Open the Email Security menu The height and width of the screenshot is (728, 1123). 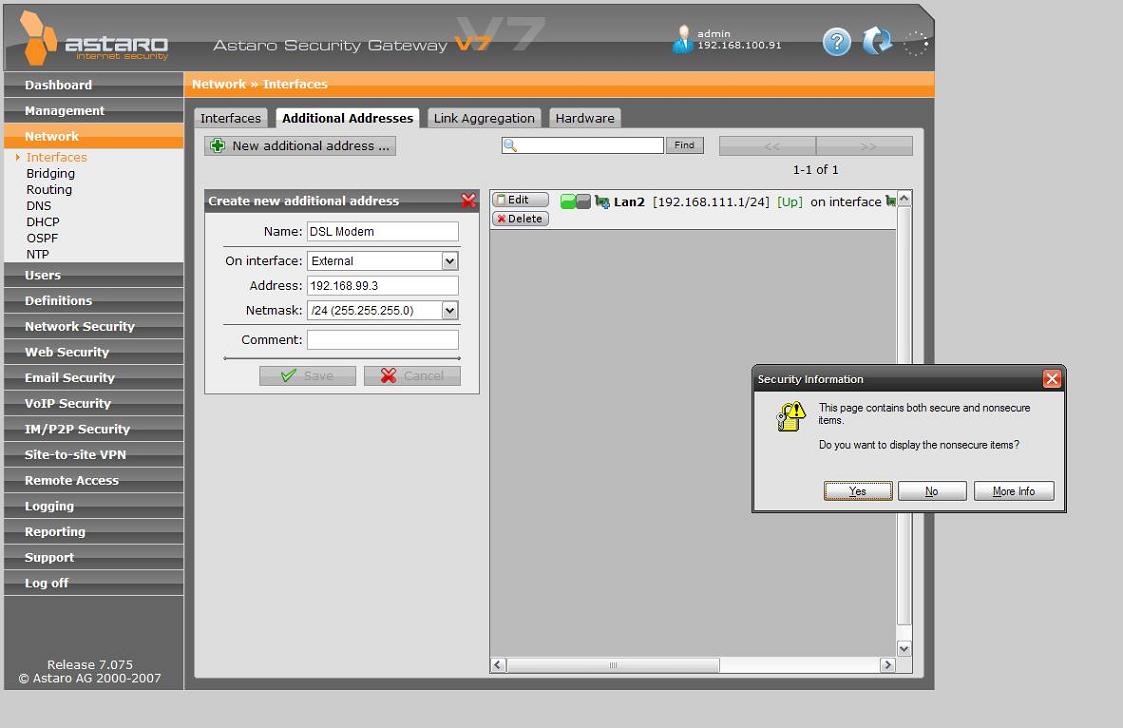pyautogui.click(x=94, y=378)
